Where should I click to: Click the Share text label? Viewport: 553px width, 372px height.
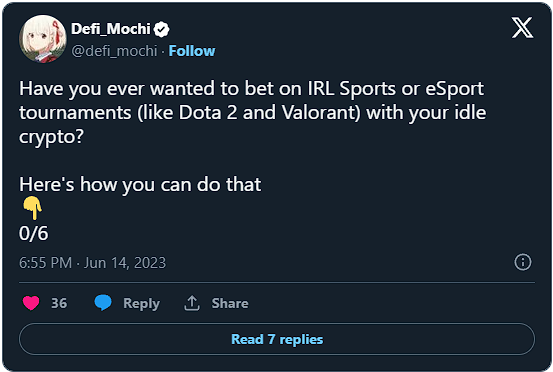230,303
